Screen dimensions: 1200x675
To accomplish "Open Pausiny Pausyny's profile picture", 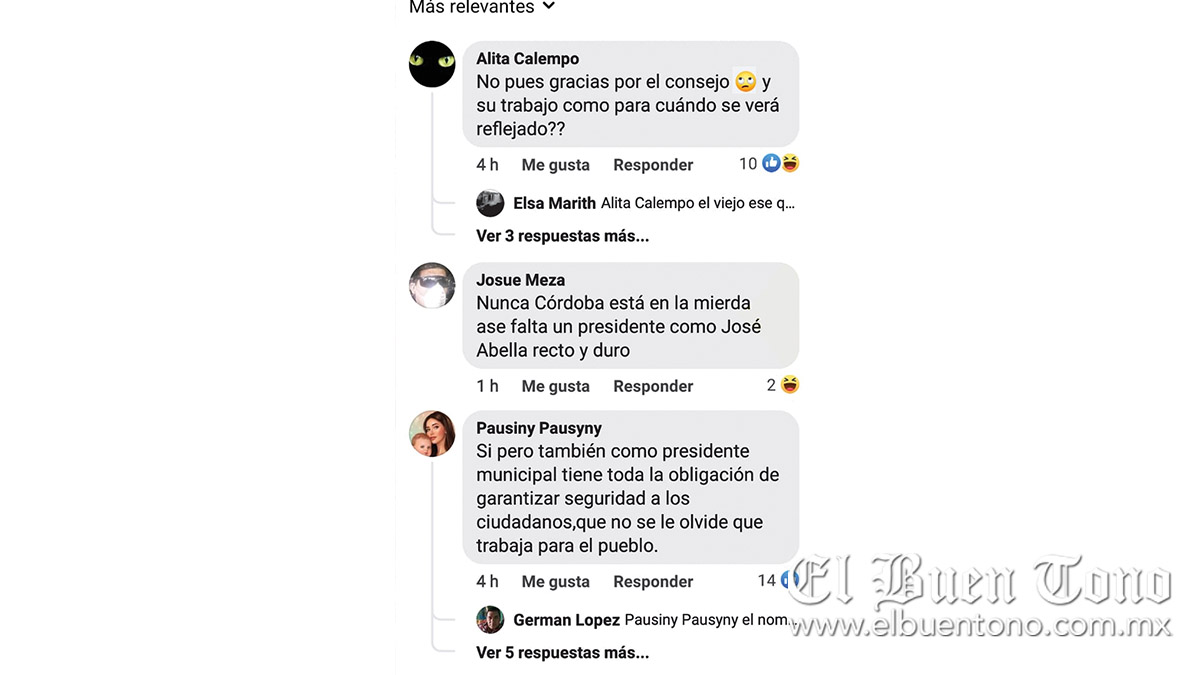I will (x=432, y=433).
